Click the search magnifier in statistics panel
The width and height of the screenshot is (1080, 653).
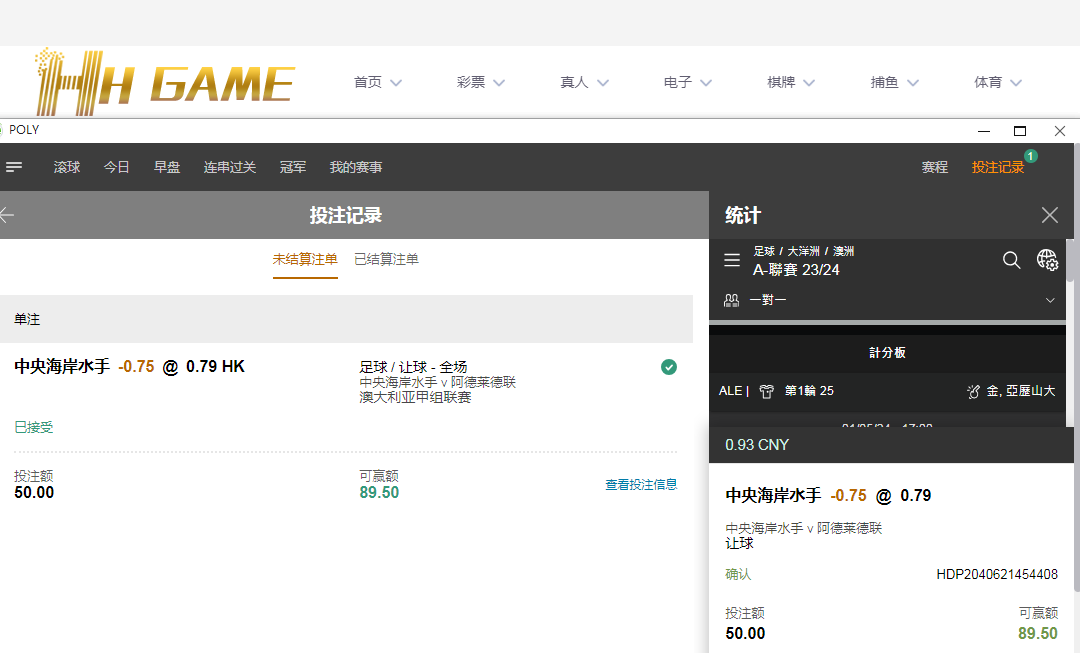click(x=1011, y=260)
